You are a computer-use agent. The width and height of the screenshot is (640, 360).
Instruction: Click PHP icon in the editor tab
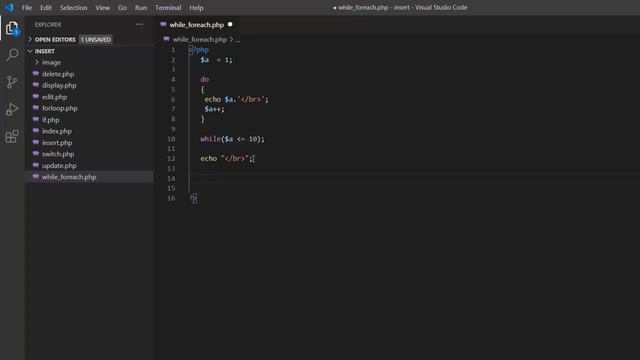click(x=164, y=24)
